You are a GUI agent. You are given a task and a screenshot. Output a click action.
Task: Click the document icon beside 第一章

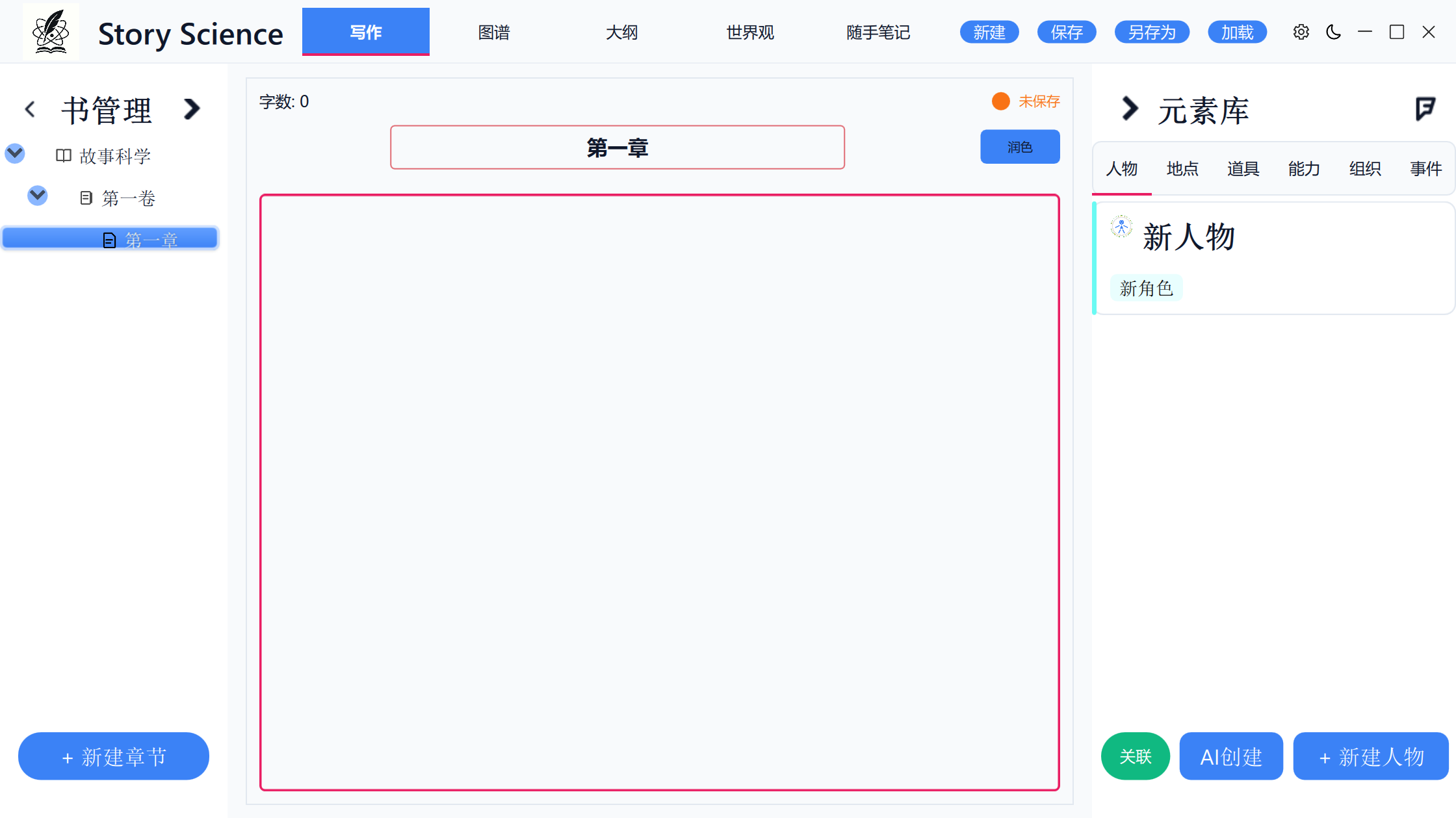point(109,240)
